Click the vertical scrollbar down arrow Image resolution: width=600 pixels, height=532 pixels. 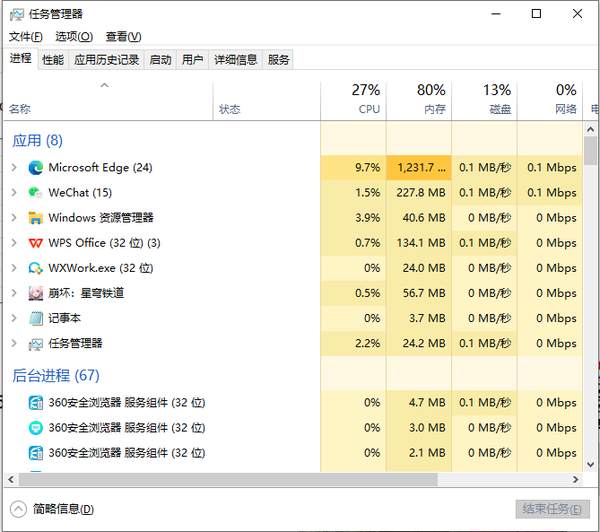(x=590, y=465)
